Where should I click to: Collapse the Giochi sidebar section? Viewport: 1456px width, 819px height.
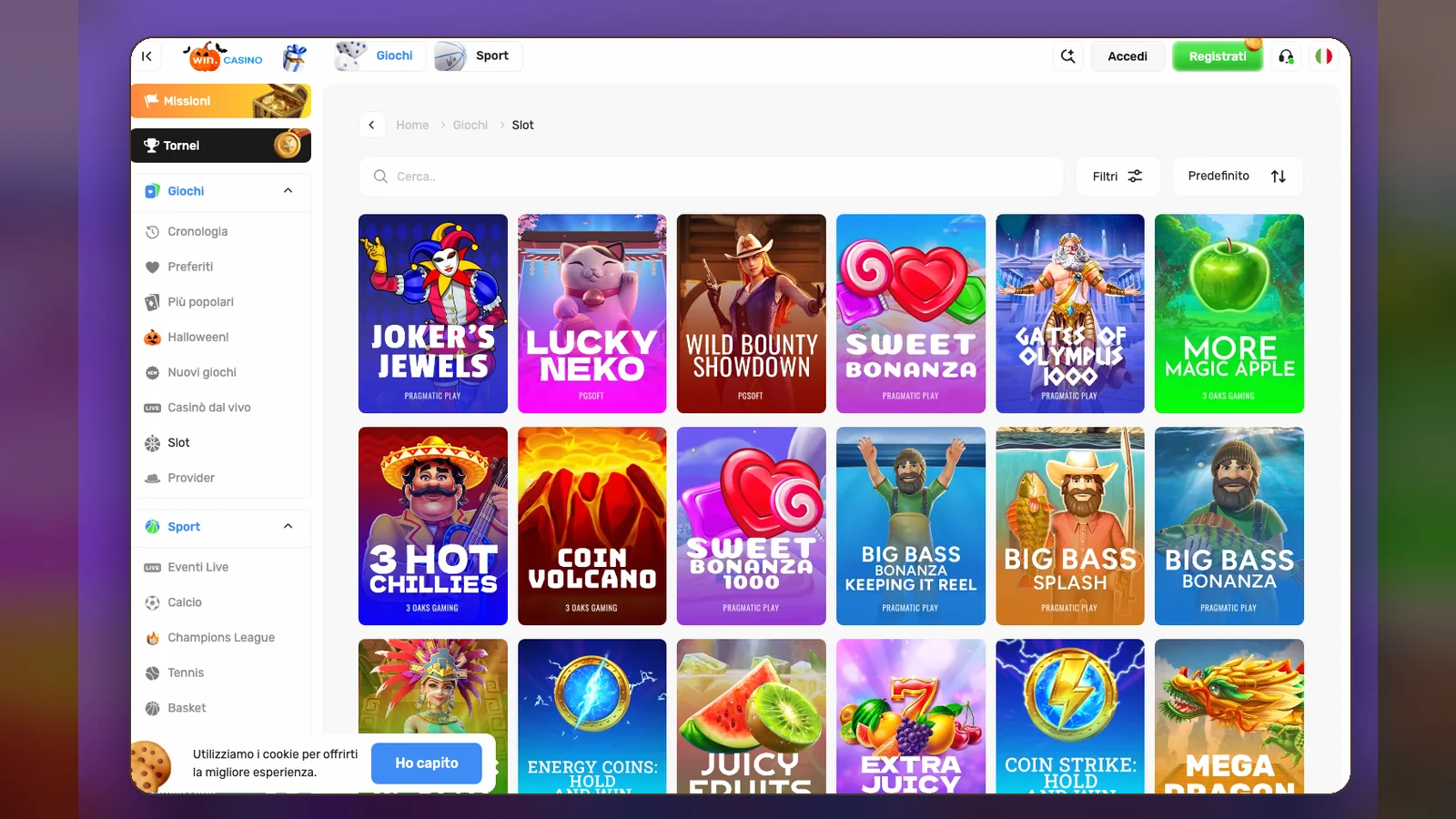pos(288,191)
